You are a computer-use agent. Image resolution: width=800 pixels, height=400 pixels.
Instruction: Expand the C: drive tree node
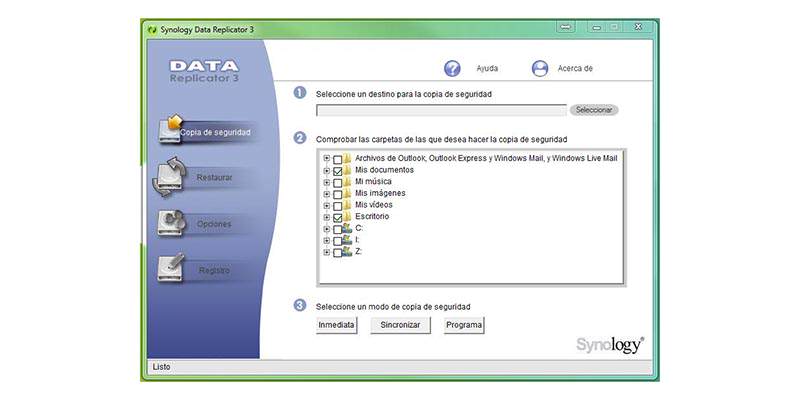[327, 230]
